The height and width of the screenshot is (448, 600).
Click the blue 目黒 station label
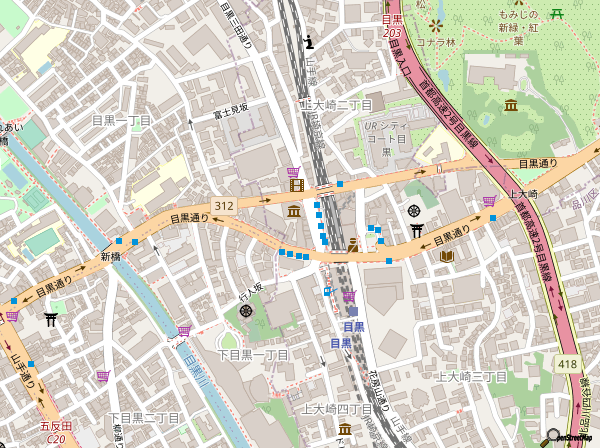(x=354, y=327)
